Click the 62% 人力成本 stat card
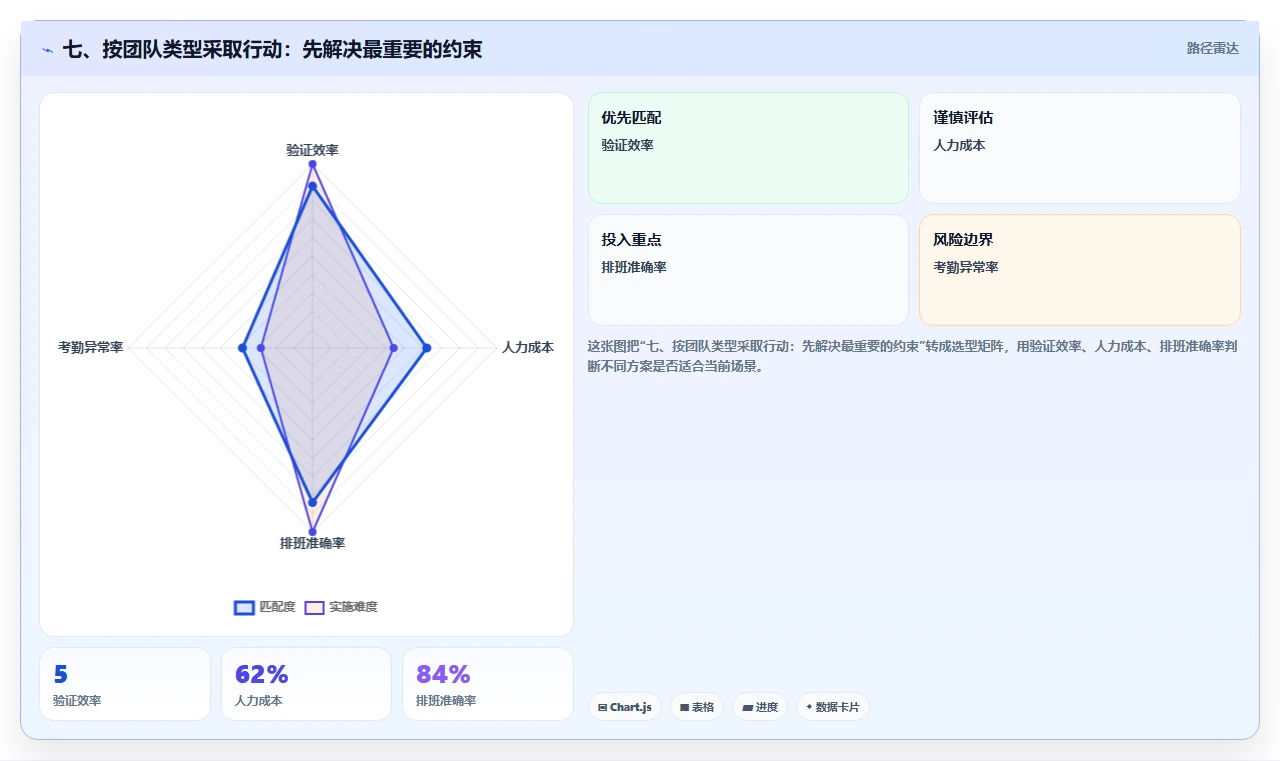 [306, 684]
